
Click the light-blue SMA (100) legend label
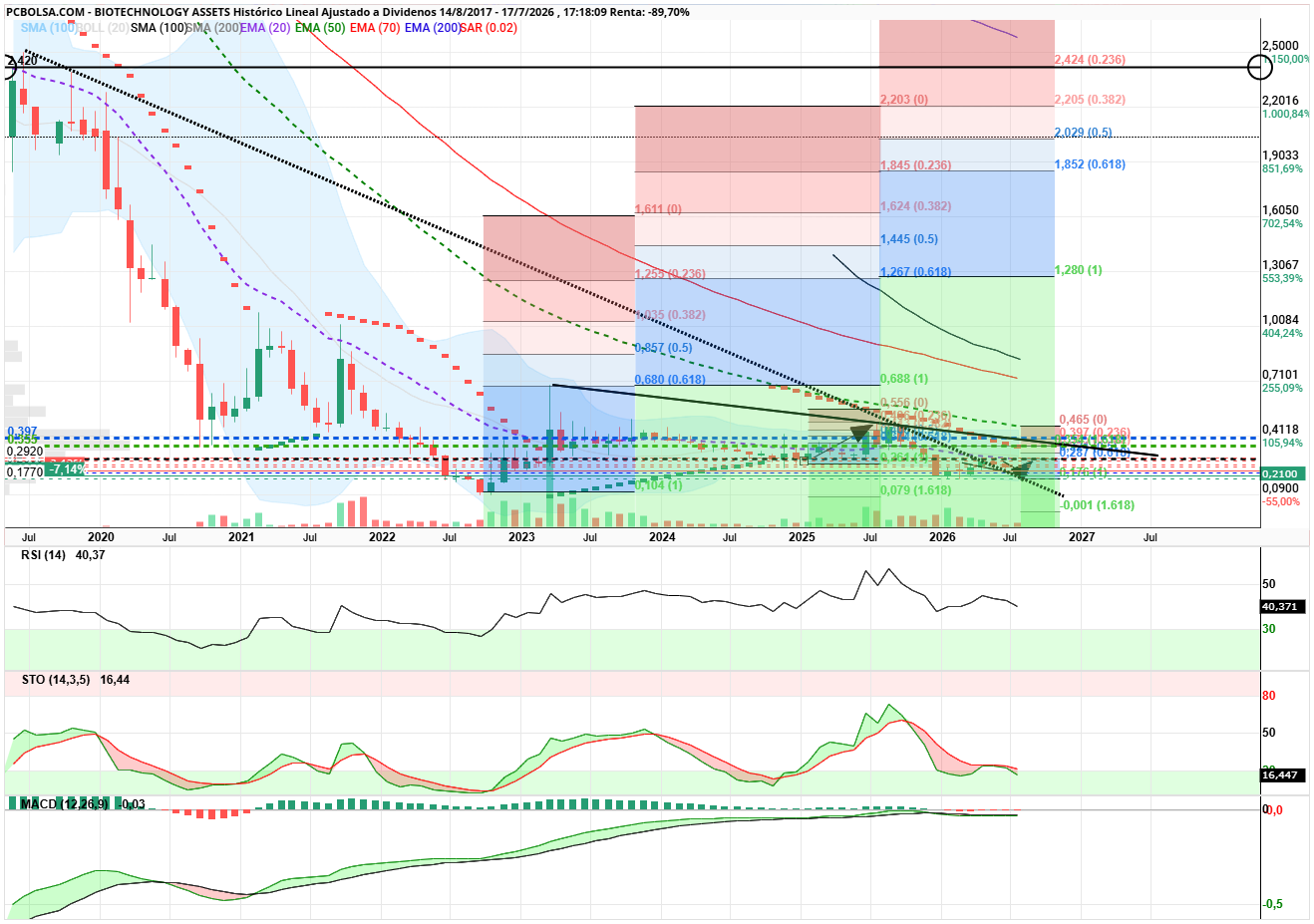(50, 28)
